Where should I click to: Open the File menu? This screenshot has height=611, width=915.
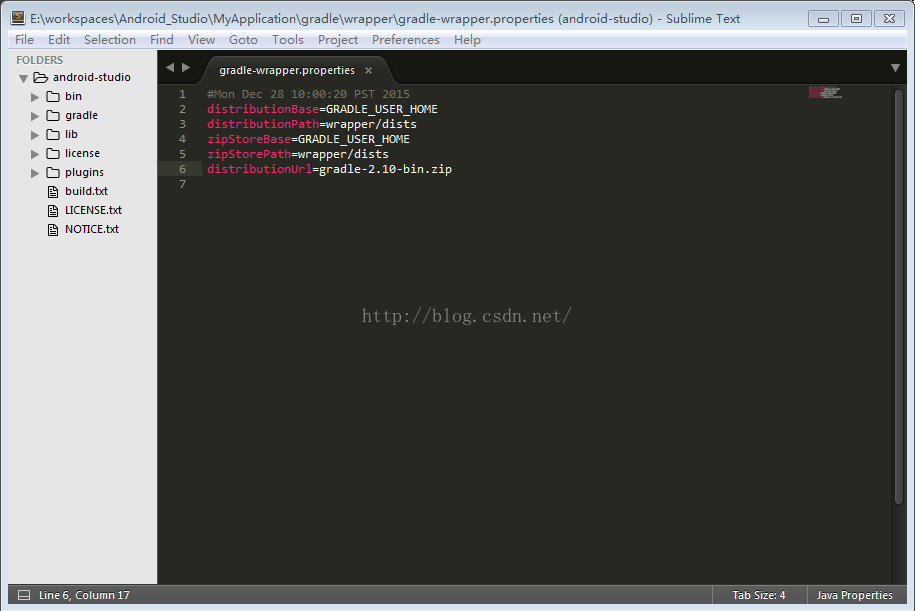(25, 40)
